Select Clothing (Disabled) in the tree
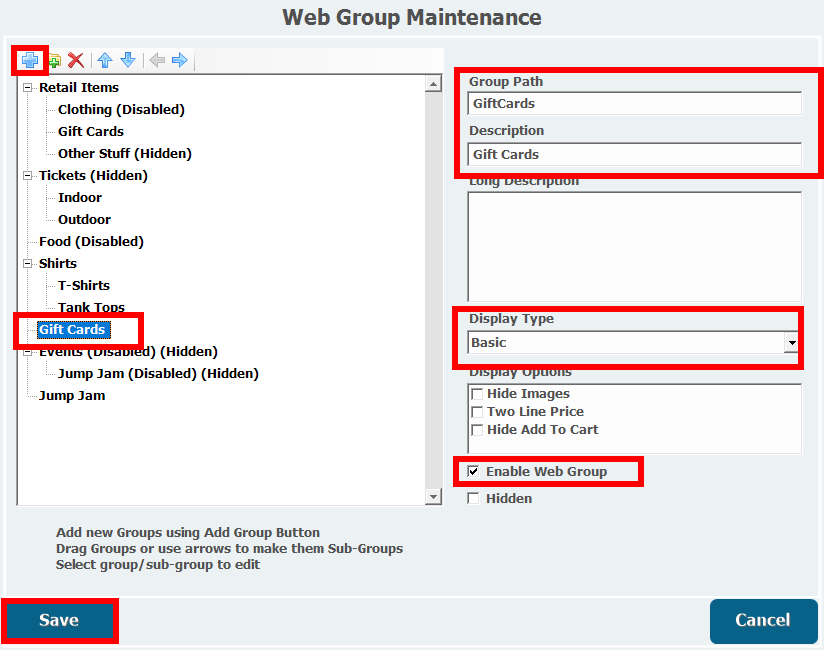The width and height of the screenshot is (824, 650). pos(121,110)
